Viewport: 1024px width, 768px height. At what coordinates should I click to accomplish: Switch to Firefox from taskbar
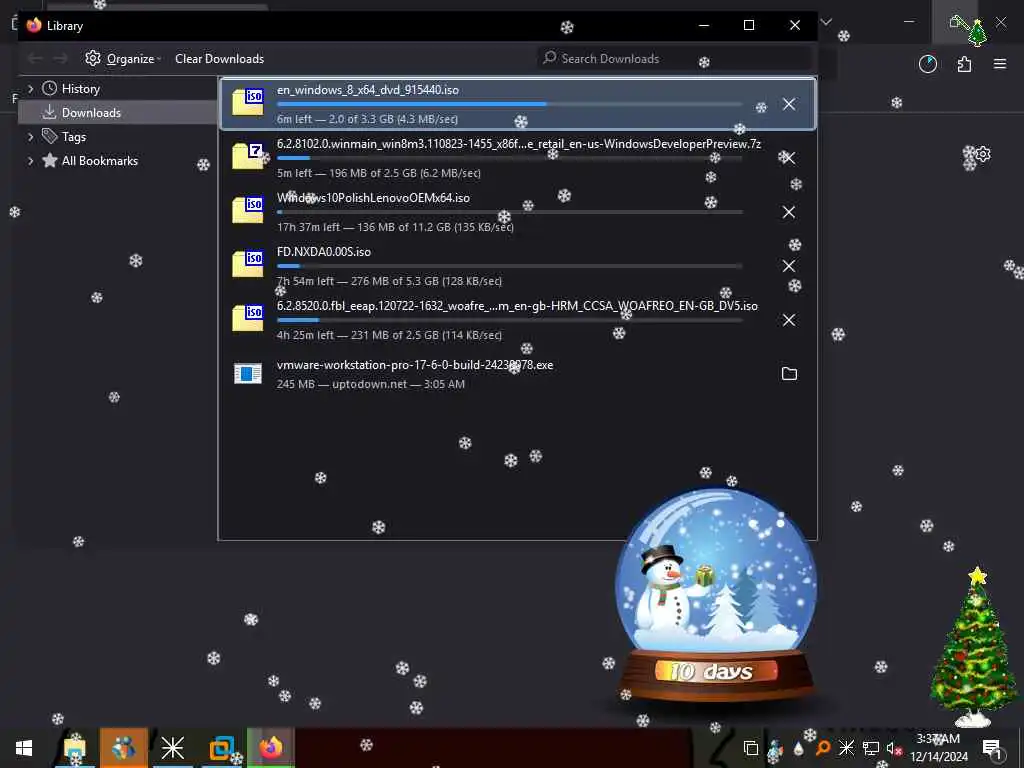click(270, 748)
